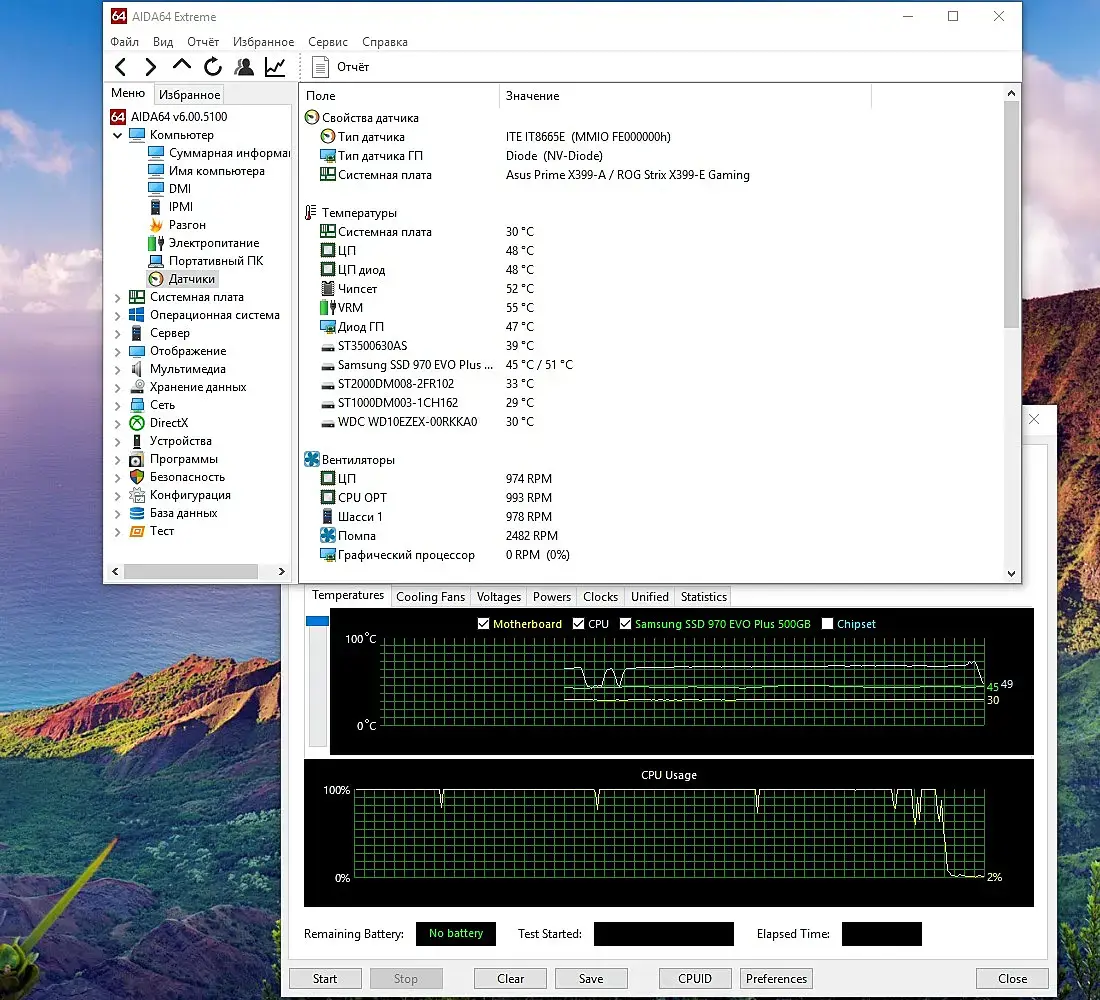Screen dimensions: 1100x1000
Task: Click the graph chart toolbar icon
Action: click(x=275, y=67)
